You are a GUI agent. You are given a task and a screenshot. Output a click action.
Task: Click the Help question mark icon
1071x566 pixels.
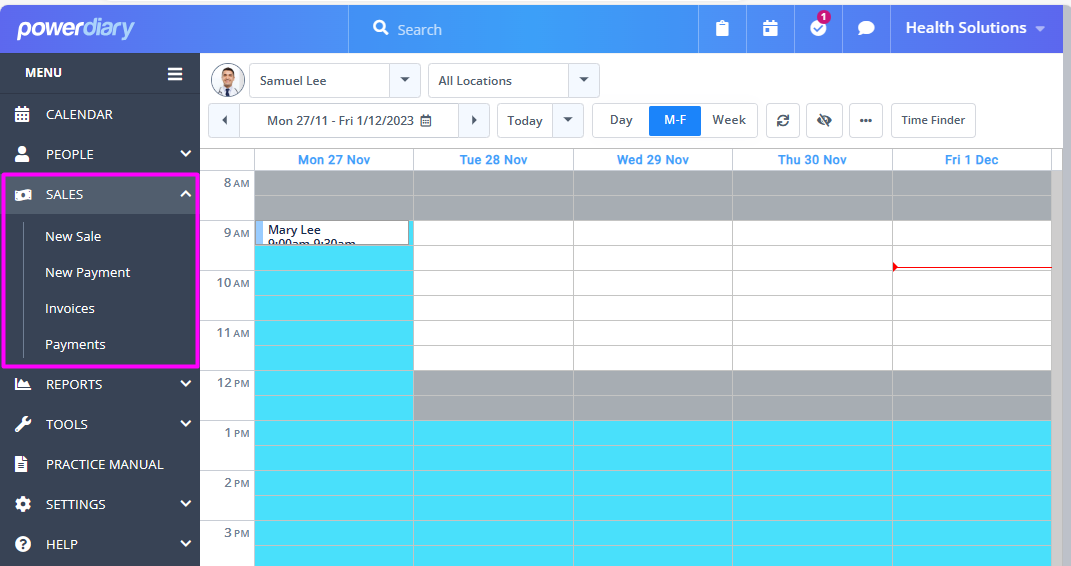pyautogui.click(x=23, y=544)
